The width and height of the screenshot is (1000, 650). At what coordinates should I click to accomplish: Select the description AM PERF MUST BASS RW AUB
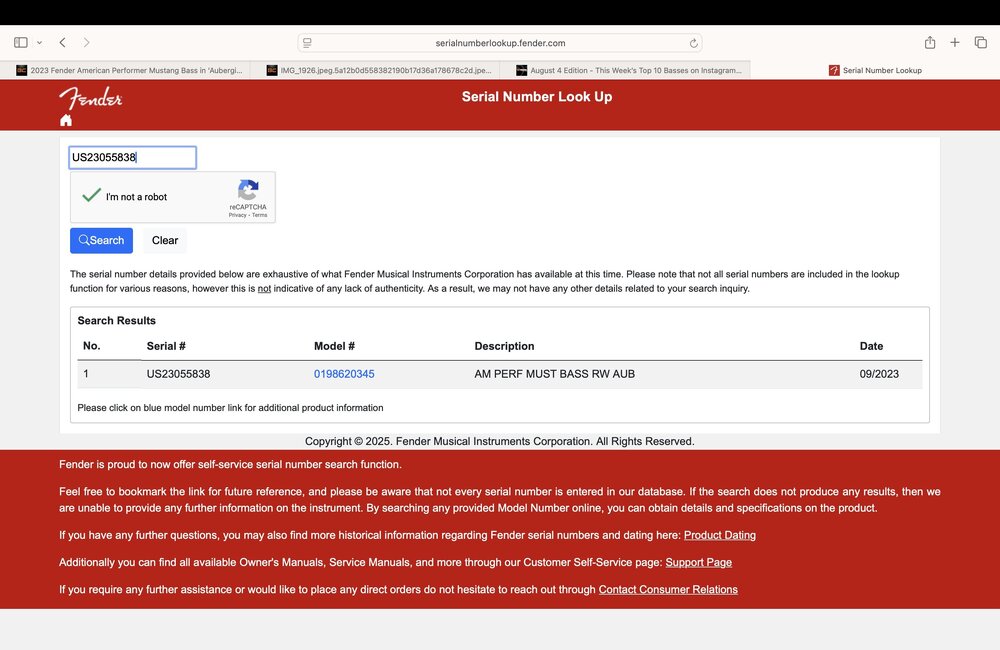(554, 374)
